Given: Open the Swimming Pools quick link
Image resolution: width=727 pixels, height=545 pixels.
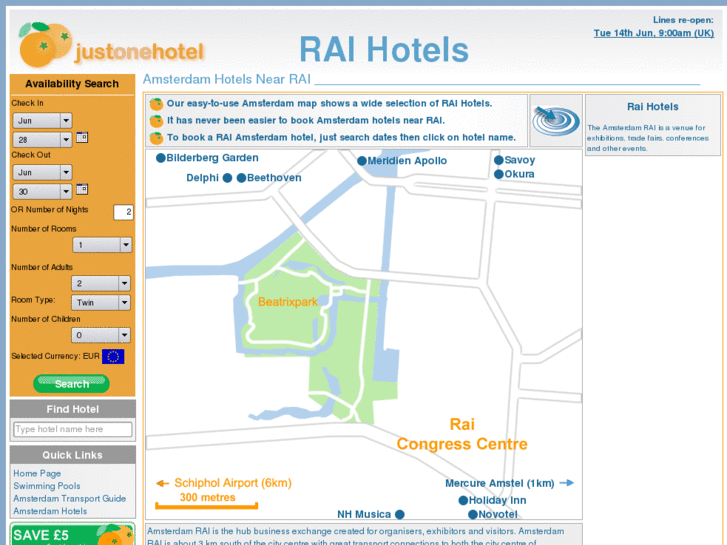Looking at the screenshot, I should [47, 486].
